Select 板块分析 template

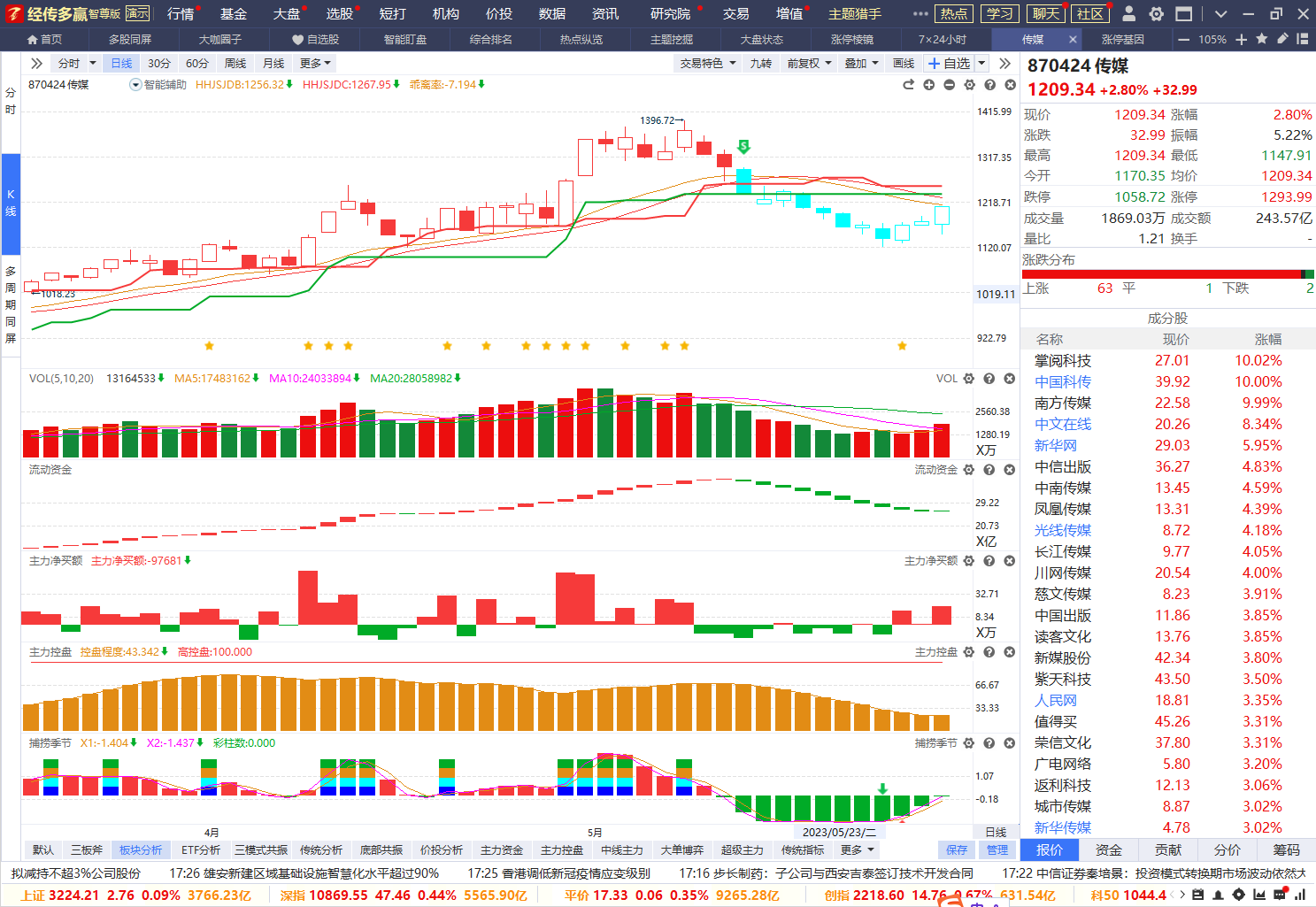[141, 850]
